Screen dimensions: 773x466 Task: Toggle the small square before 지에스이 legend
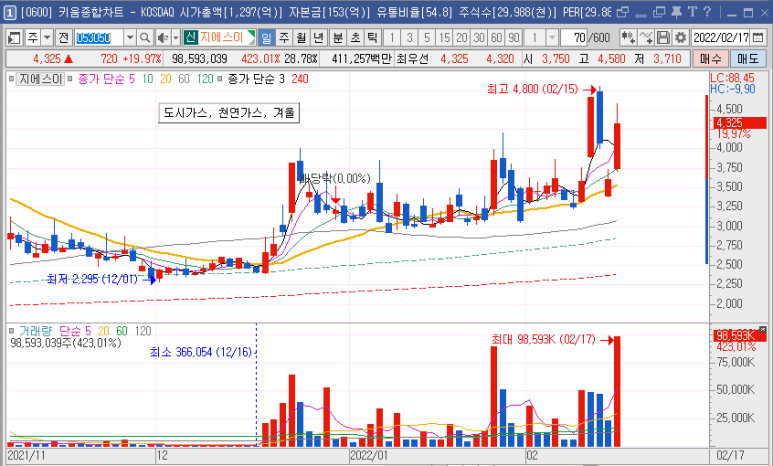11,79
